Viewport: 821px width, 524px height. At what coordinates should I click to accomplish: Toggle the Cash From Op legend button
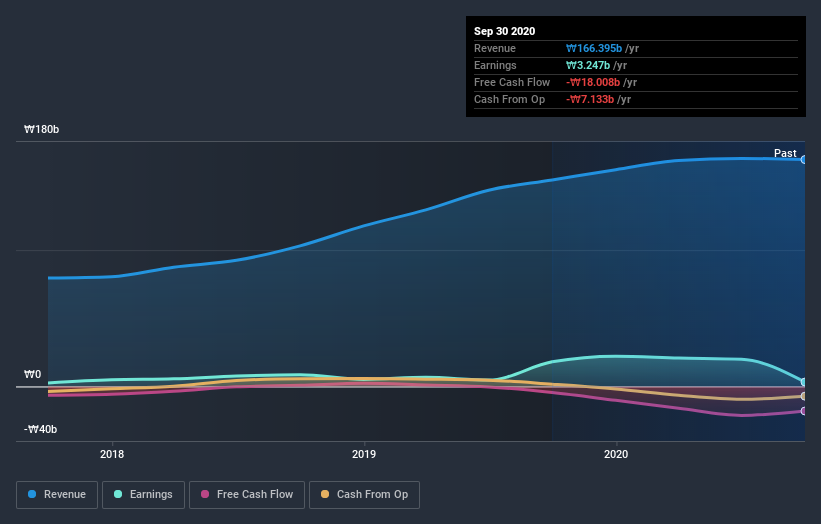coord(364,495)
